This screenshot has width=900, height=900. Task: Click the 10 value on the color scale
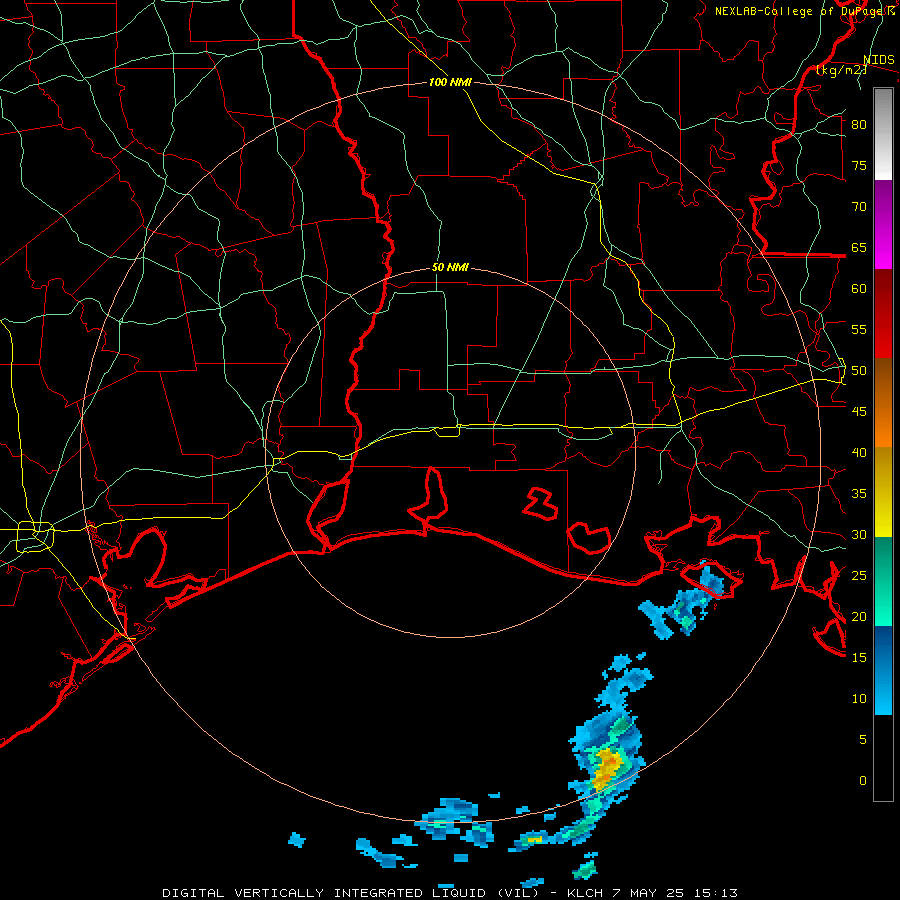coord(859,699)
